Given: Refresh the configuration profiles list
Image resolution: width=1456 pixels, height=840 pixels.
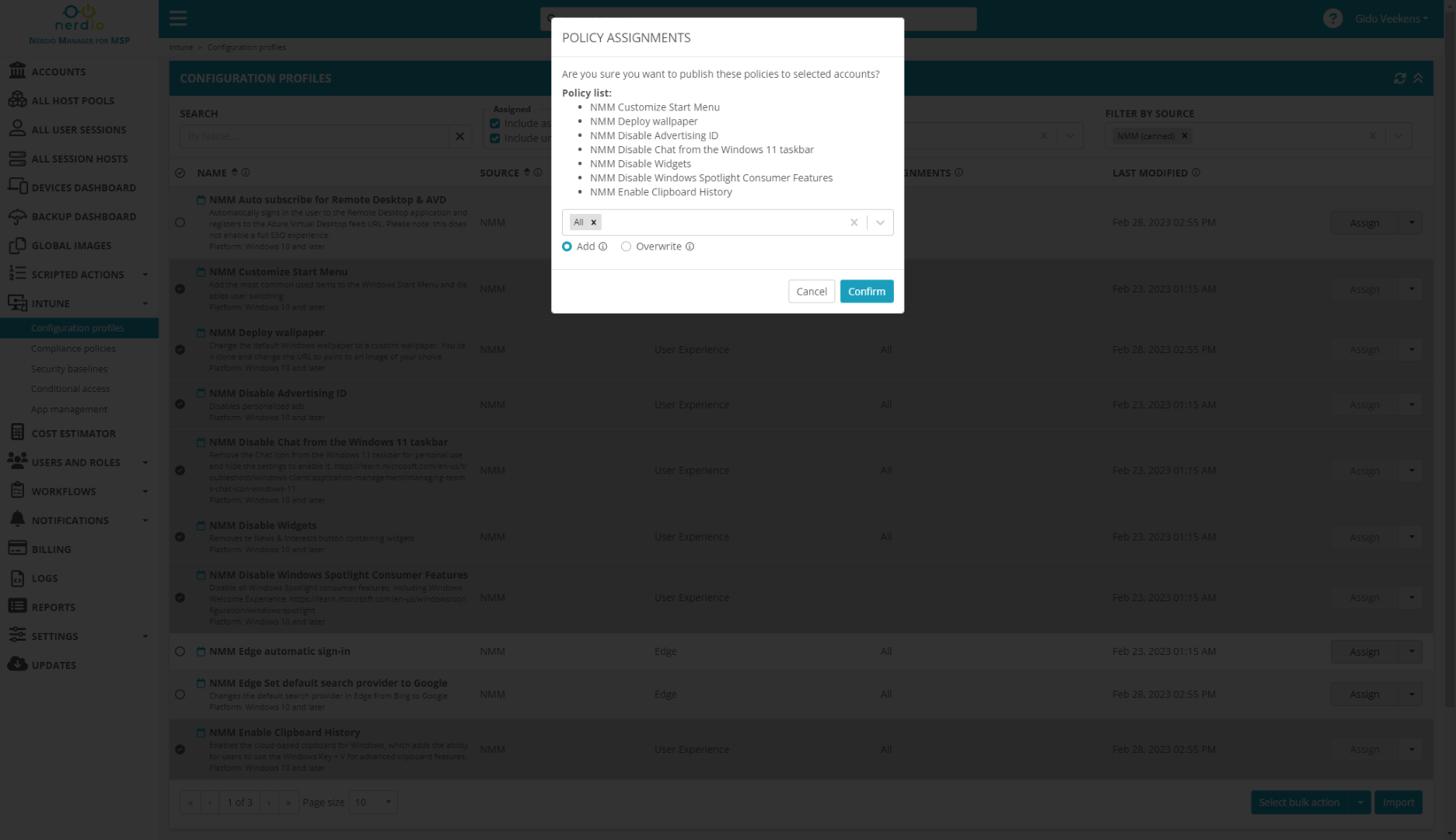Looking at the screenshot, I should pyautogui.click(x=1399, y=78).
